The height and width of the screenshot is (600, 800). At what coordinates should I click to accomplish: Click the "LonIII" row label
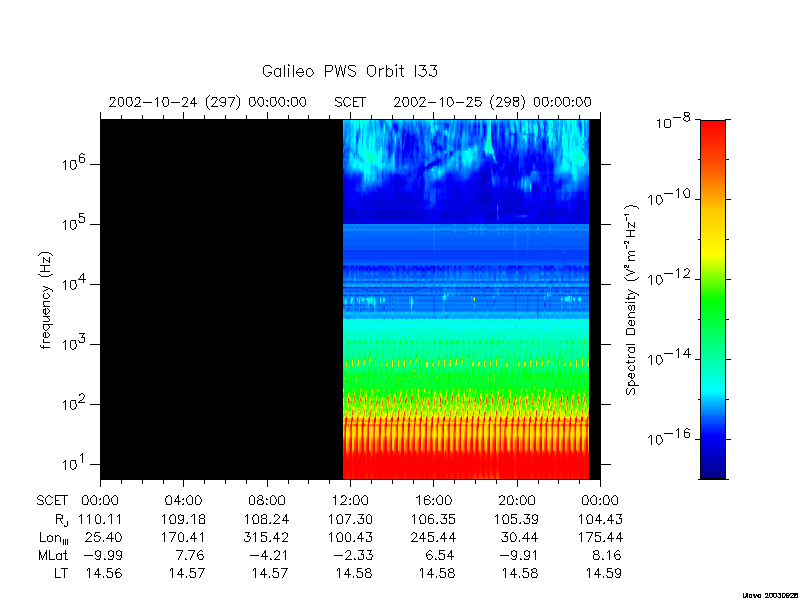[x=54, y=538]
